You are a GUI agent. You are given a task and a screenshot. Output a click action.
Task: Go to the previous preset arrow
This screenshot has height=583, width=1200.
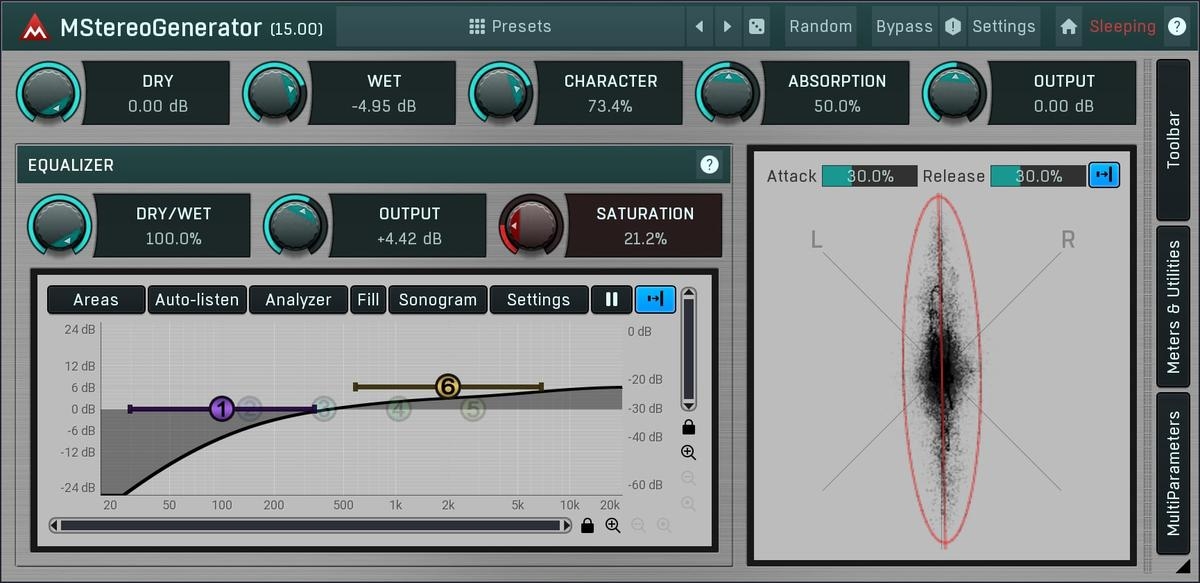tap(699, 27)
